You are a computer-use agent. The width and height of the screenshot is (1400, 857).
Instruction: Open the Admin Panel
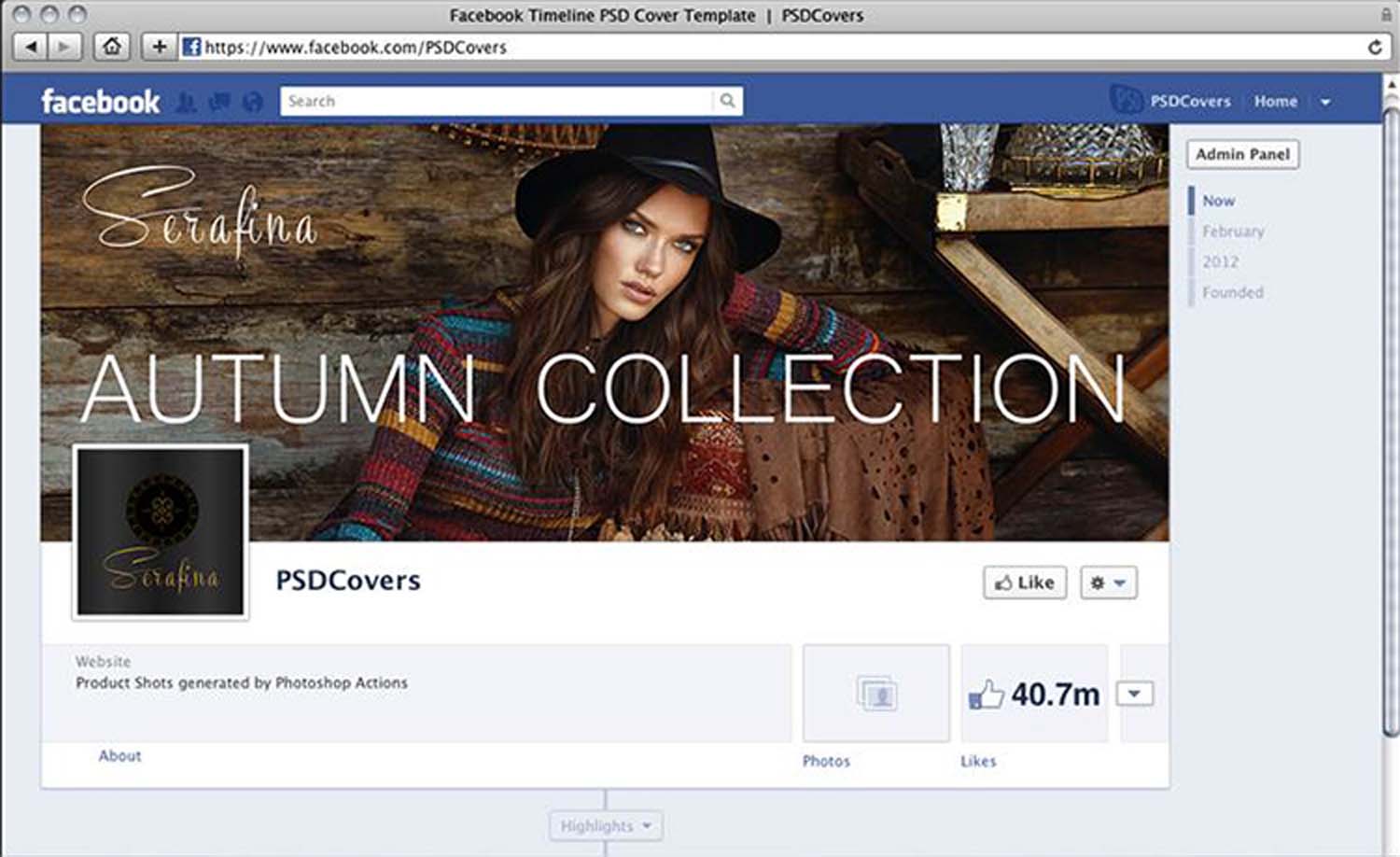(x=1242, y=154)
